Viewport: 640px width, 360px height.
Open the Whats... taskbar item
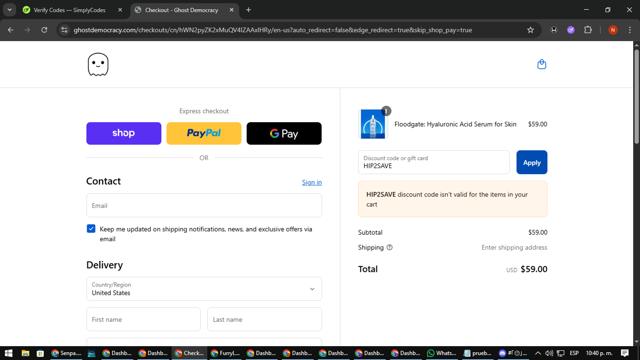[x=441, y=353]
